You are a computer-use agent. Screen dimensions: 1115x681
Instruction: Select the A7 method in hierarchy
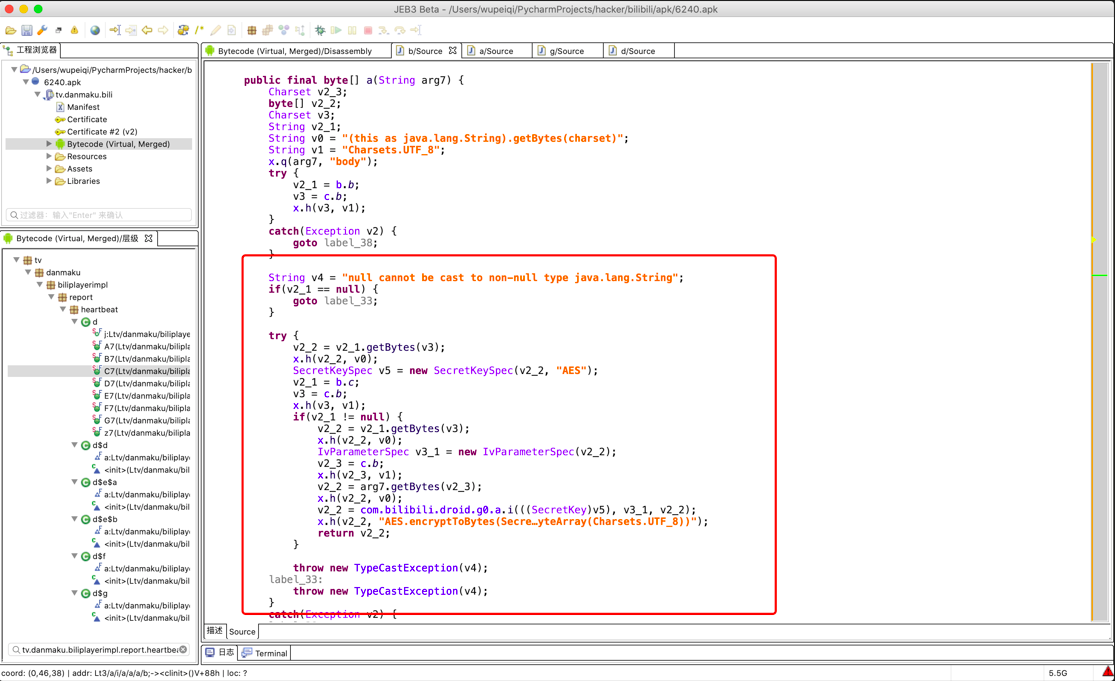142,346
